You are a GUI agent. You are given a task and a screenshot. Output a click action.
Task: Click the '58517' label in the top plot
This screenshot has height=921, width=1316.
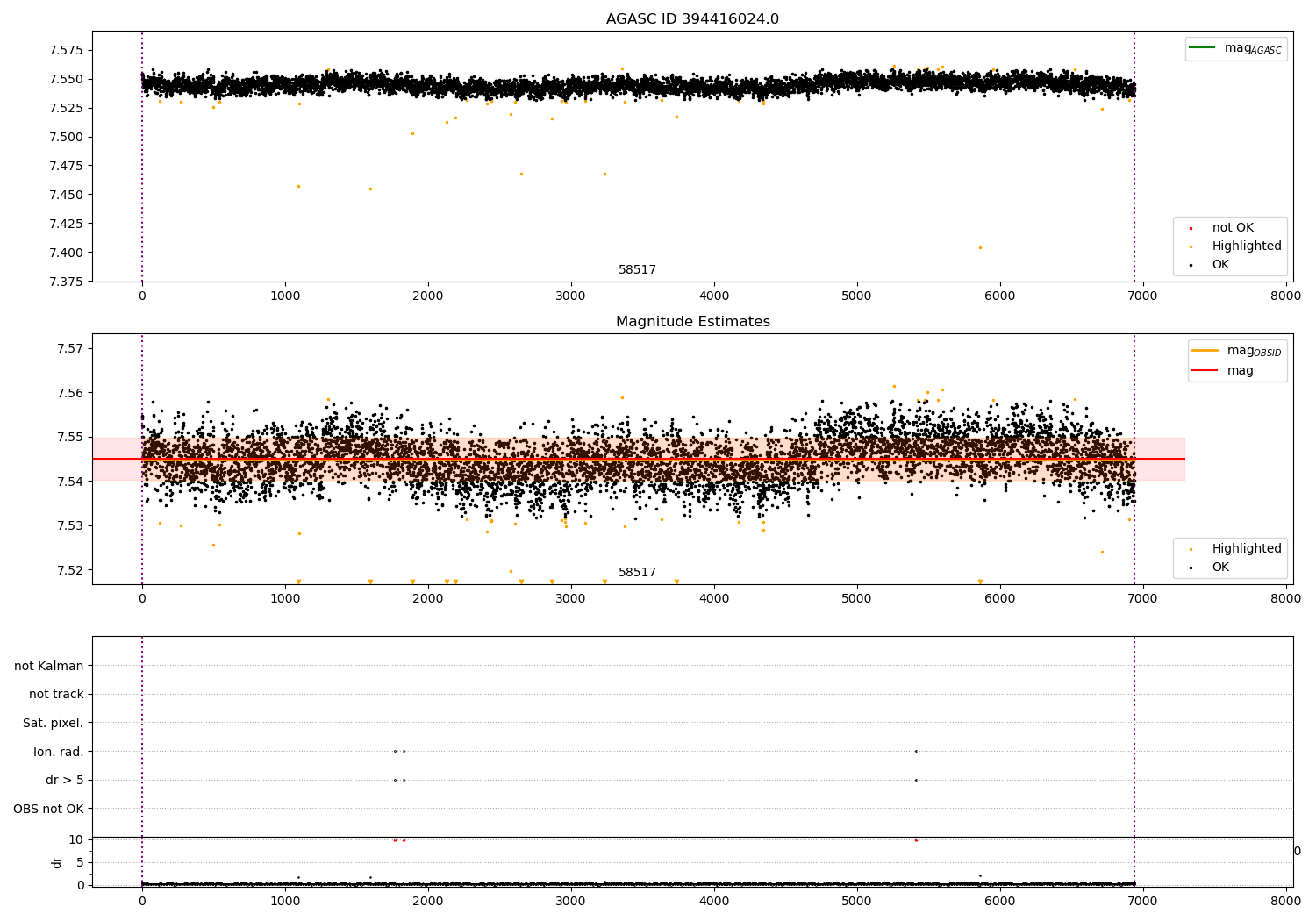[637, 269]
